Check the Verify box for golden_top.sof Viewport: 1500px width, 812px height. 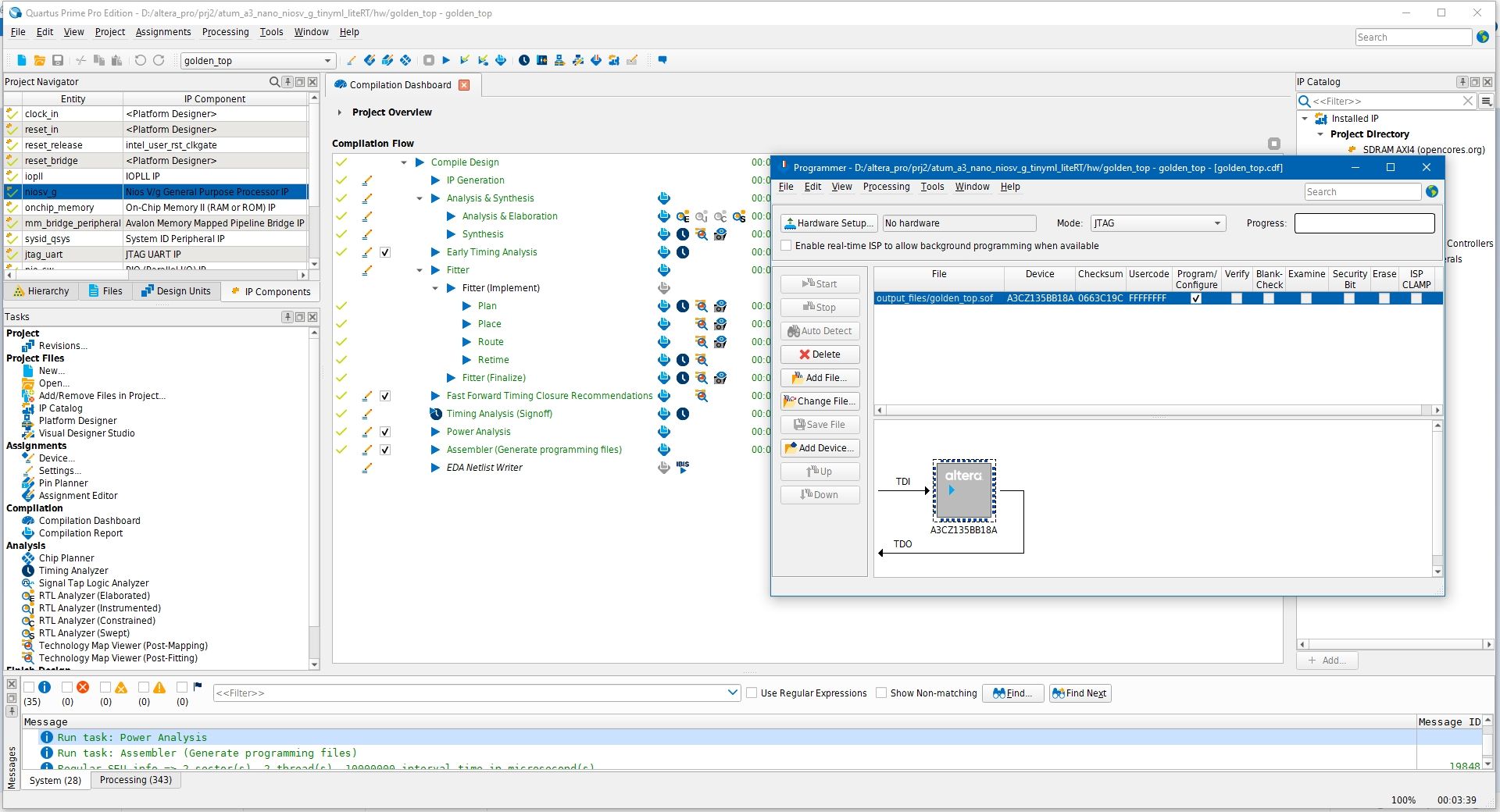pos(1237,298)
